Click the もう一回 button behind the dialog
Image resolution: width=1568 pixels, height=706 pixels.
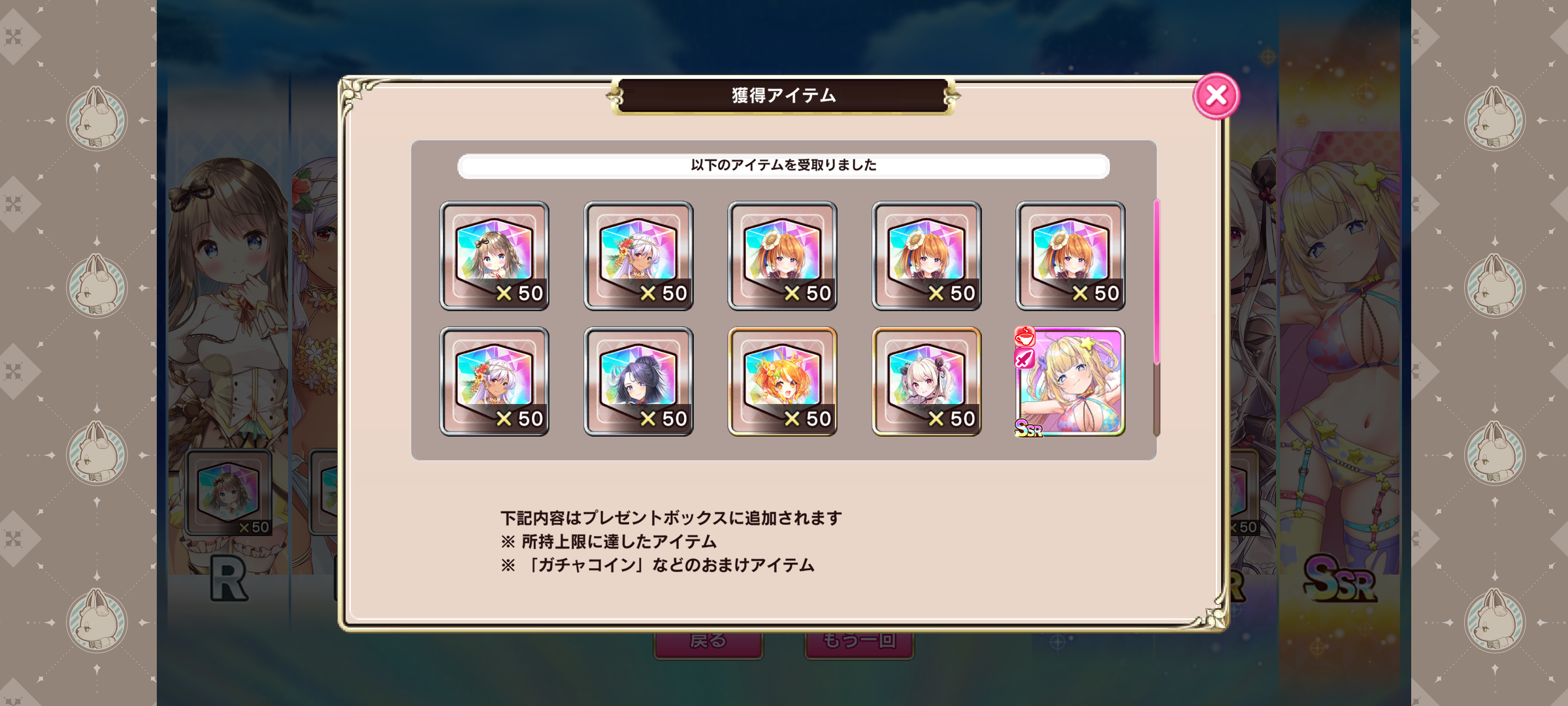click(x=859, y=644)
